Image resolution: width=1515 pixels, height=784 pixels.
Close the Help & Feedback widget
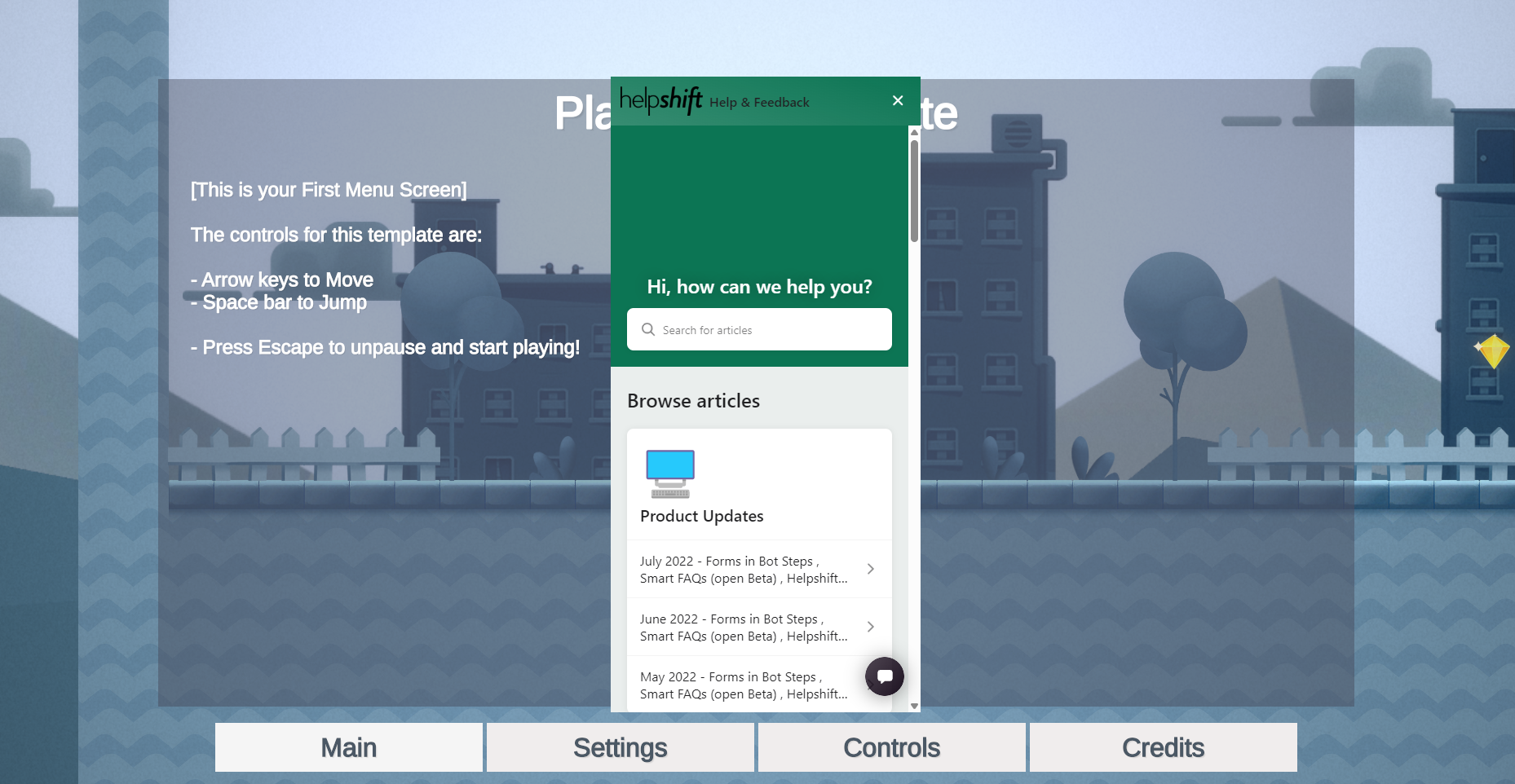click(x=898, y=100)
